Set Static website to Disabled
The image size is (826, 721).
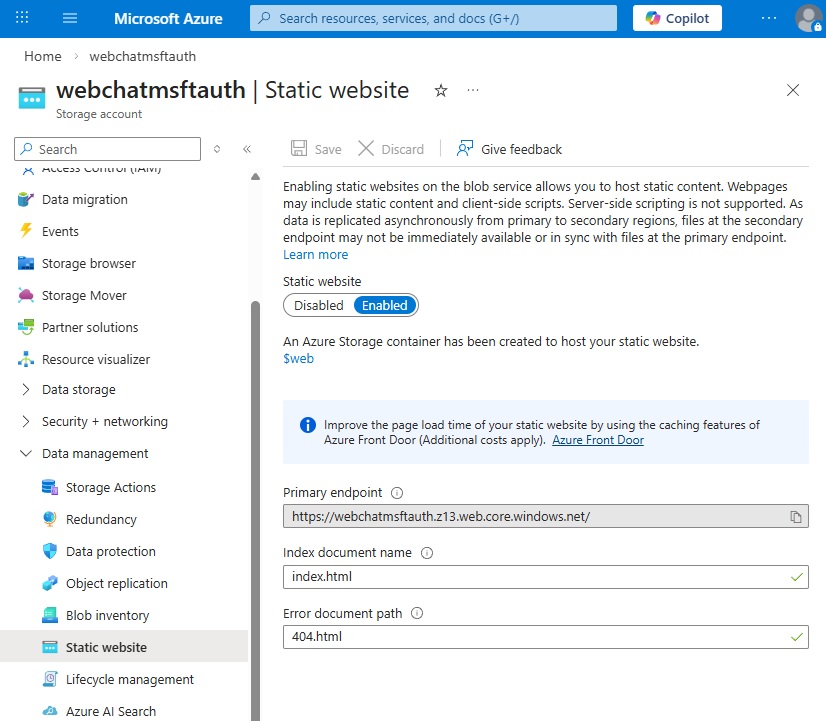point(318,306)
